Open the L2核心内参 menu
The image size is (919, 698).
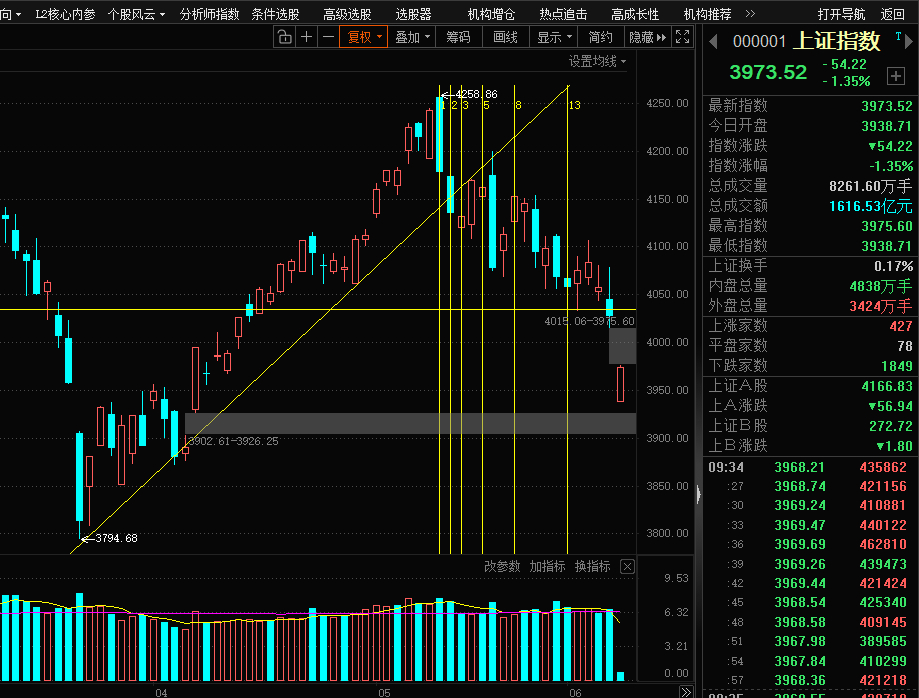(65, 14)
